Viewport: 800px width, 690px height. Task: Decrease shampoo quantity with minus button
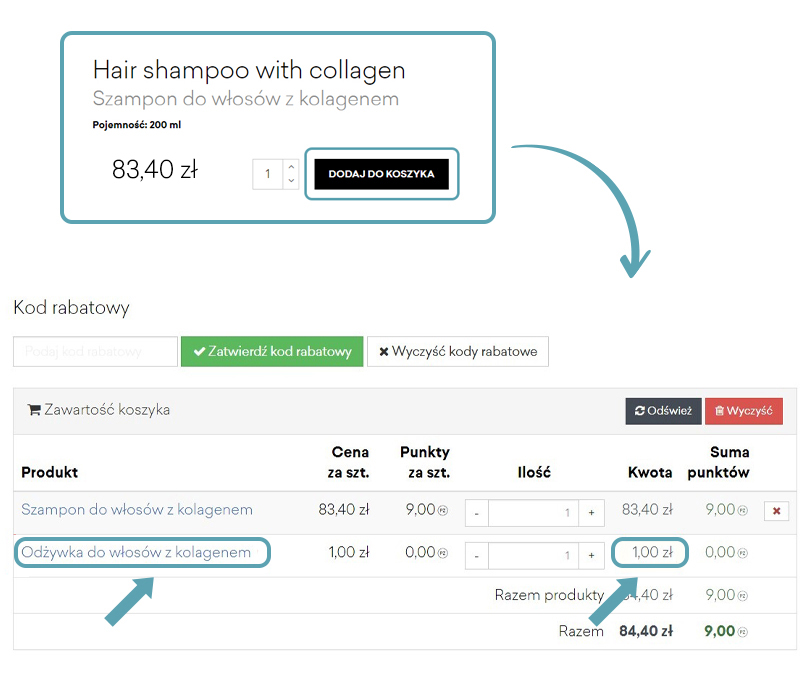[x=476, y=513]
